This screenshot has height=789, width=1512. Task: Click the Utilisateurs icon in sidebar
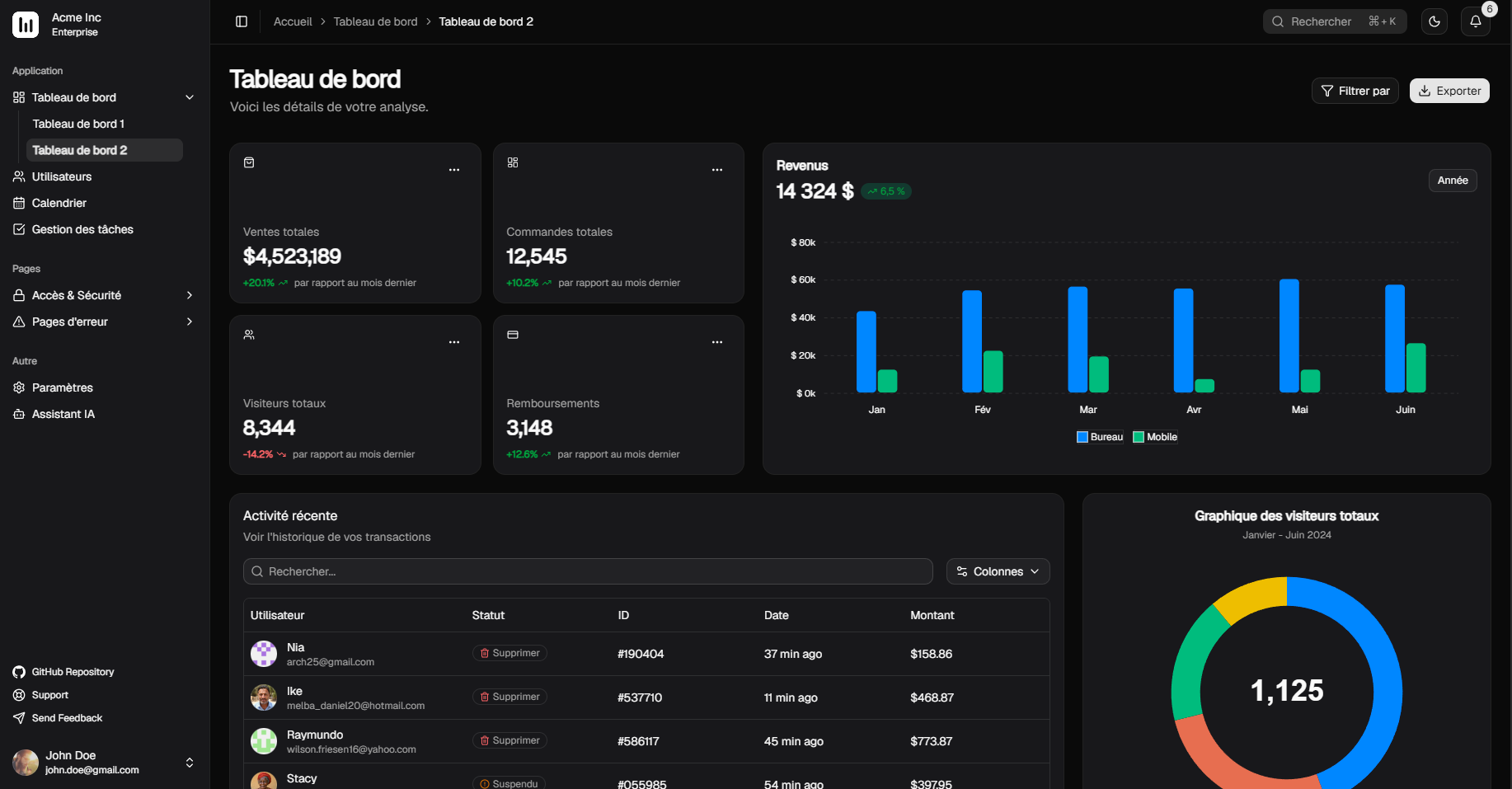point(19,176)
